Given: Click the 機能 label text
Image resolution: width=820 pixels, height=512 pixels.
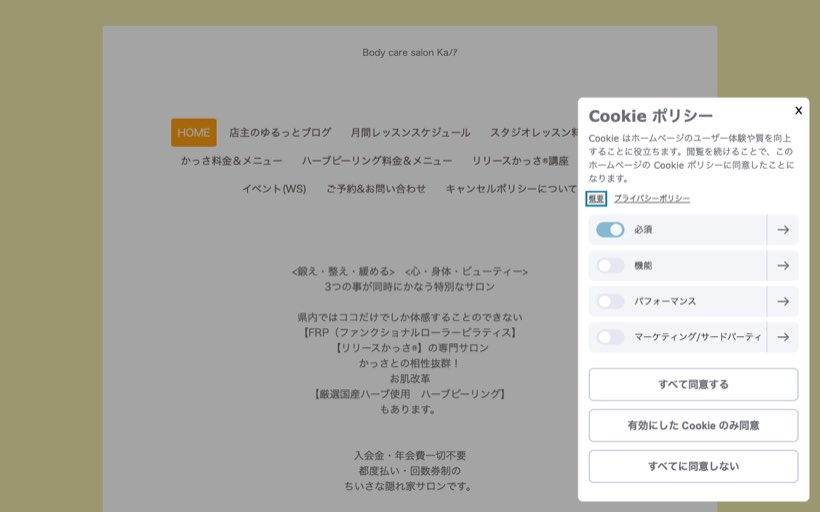Looking at the screenshot, I should point(643,266).
